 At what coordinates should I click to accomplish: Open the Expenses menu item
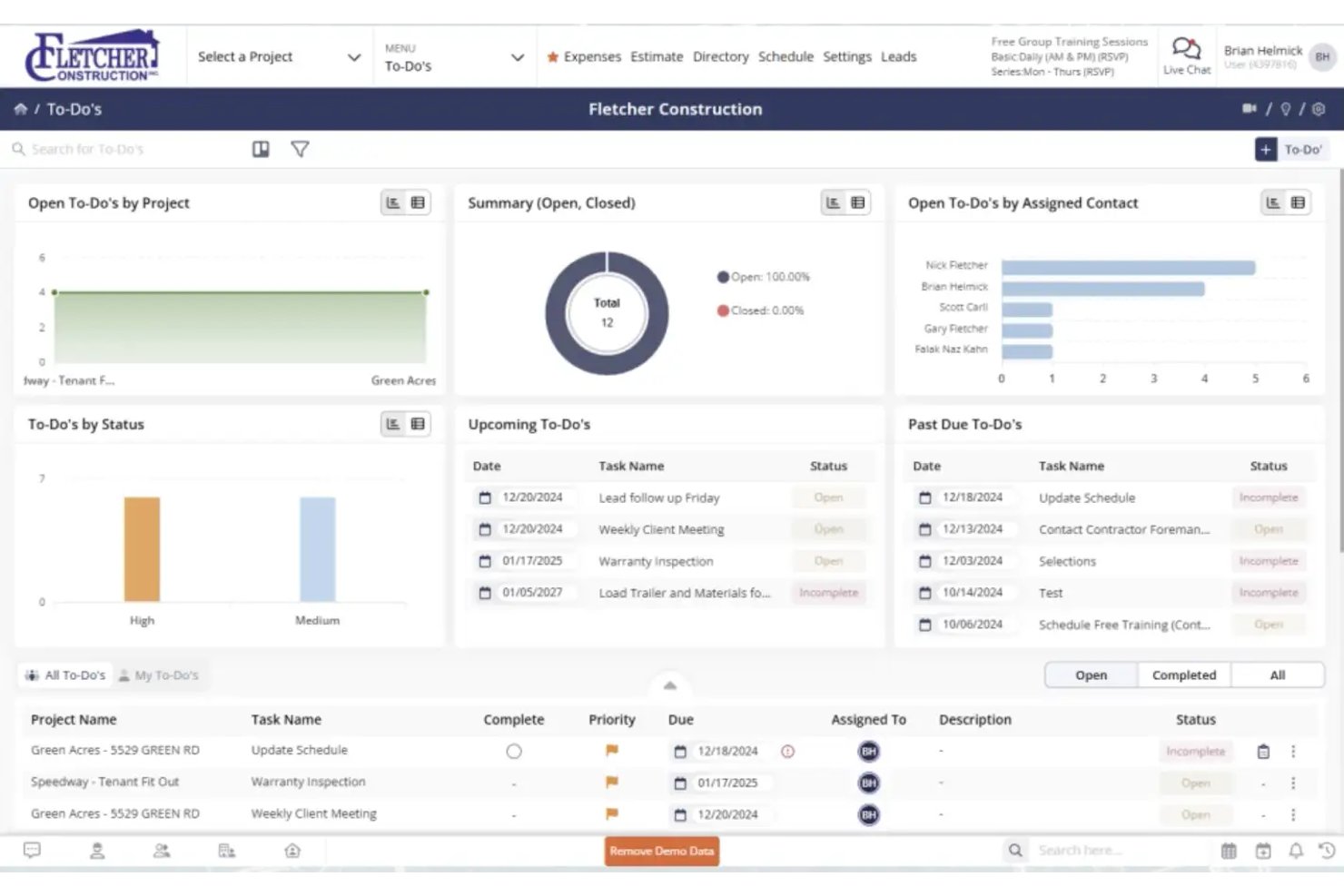click(584, 56)
